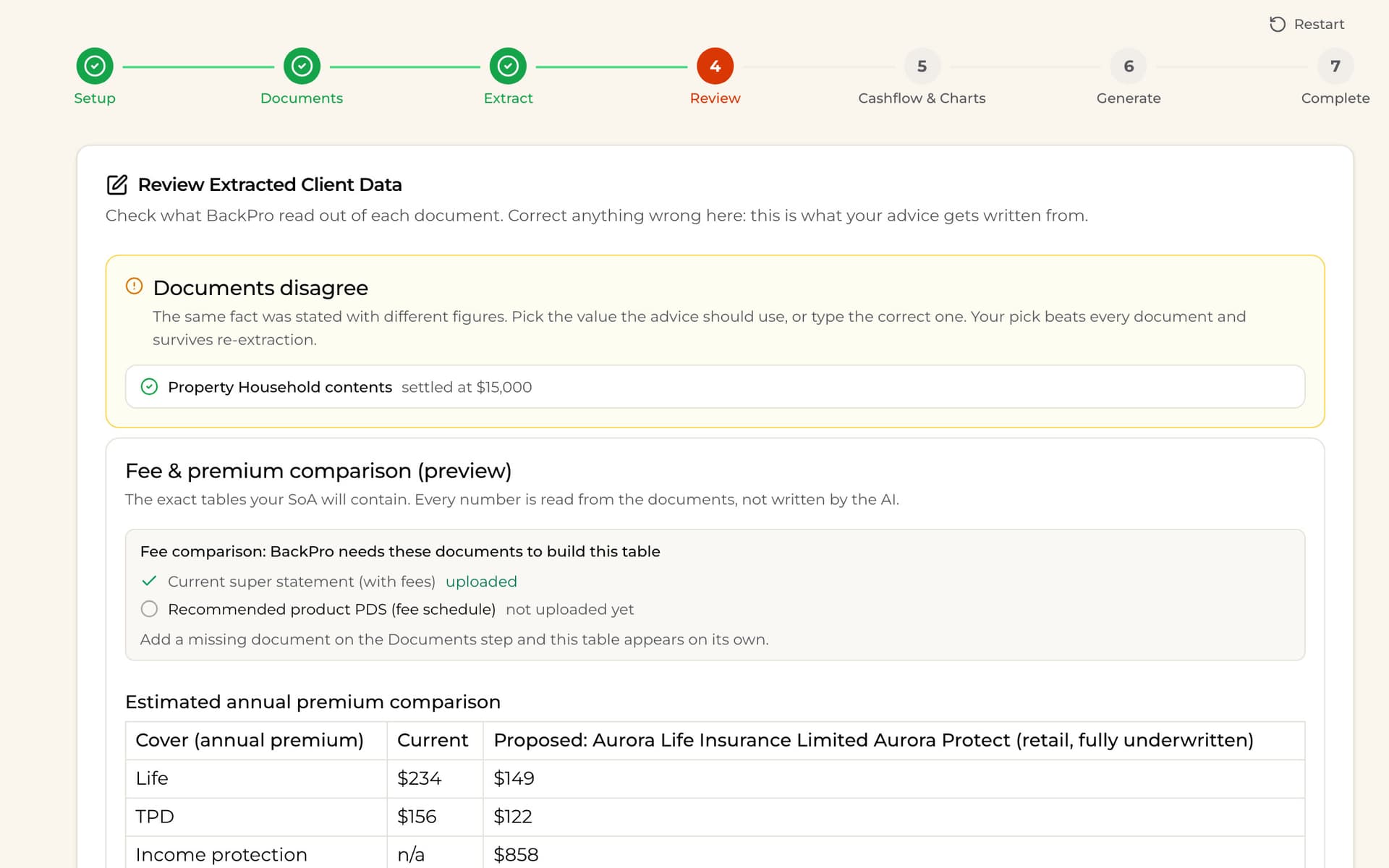Click the Cashflow & Charts step label
The width and height of the screenshot is (1389, 868).
point(922,98)
